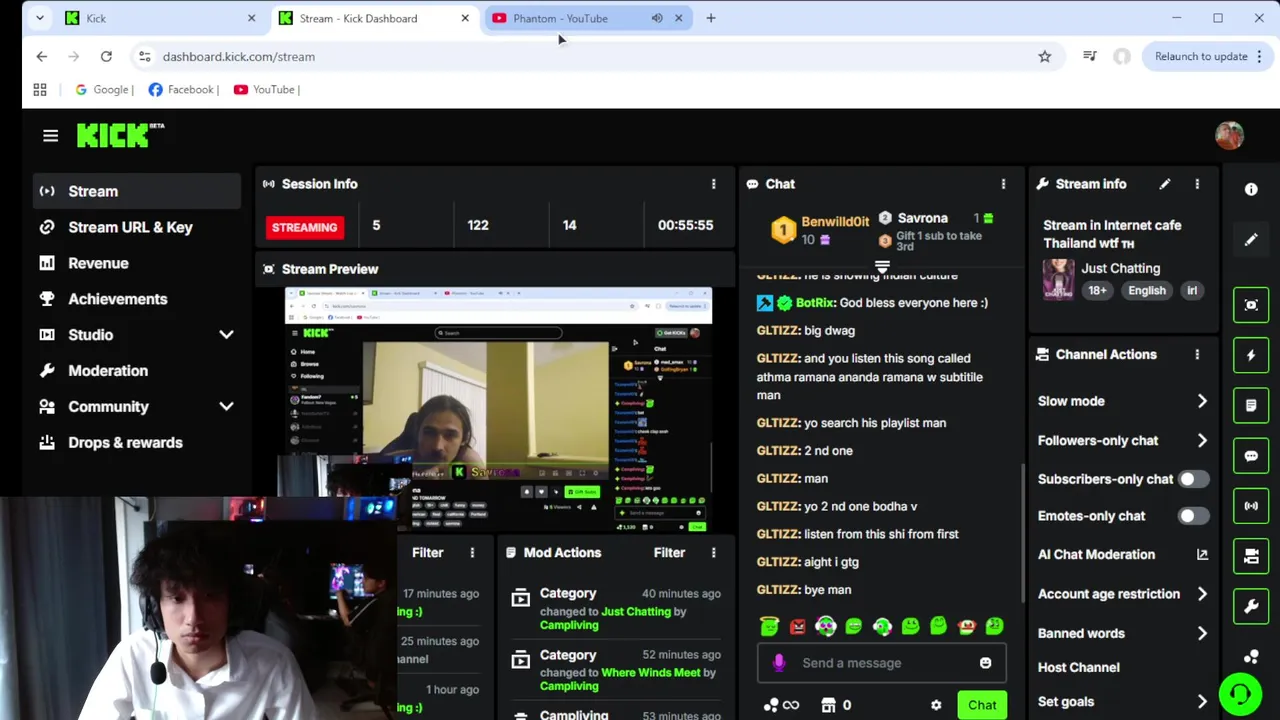Insert the angry red emote
Viewport: 1280px width, 720px height.
(797, 626)
